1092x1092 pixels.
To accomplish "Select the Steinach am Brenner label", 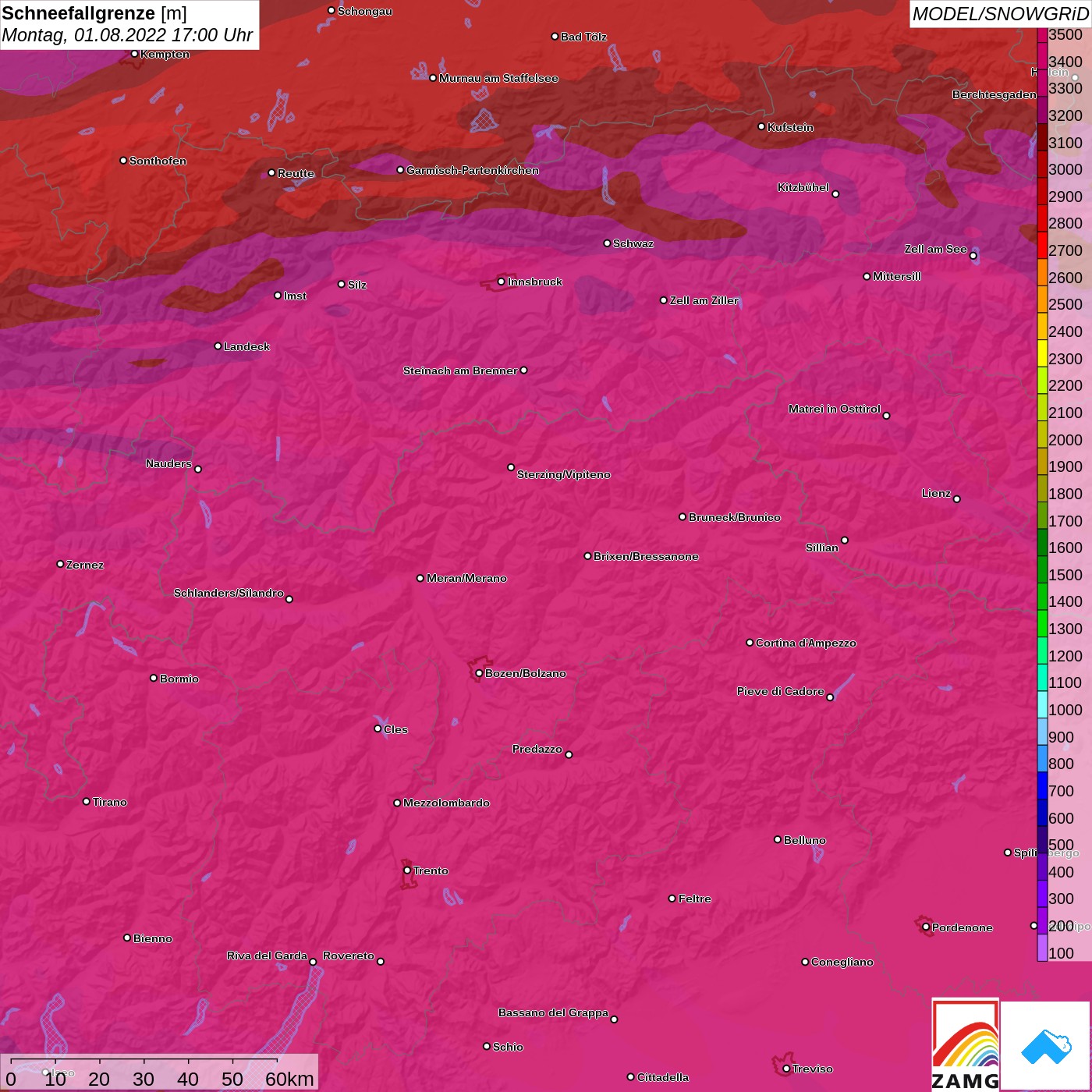I will [460, 370].
